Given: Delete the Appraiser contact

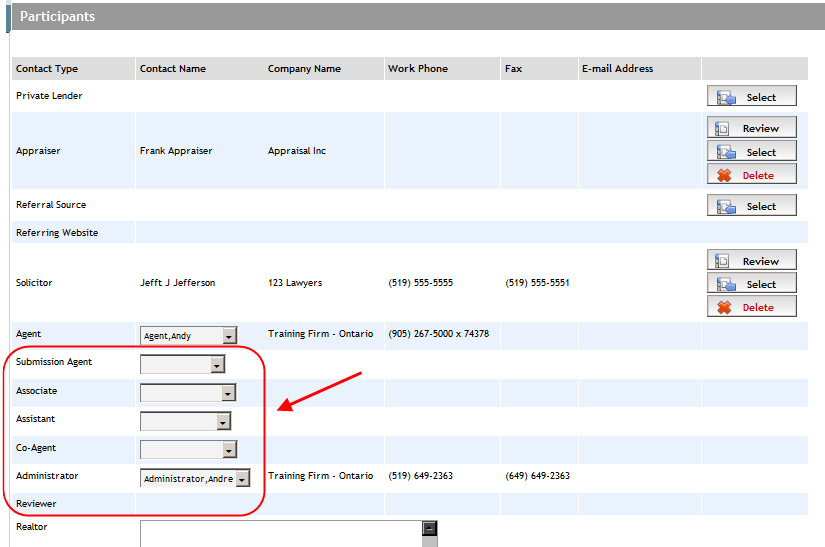Looking at the screenshot, I should [751, 175].
